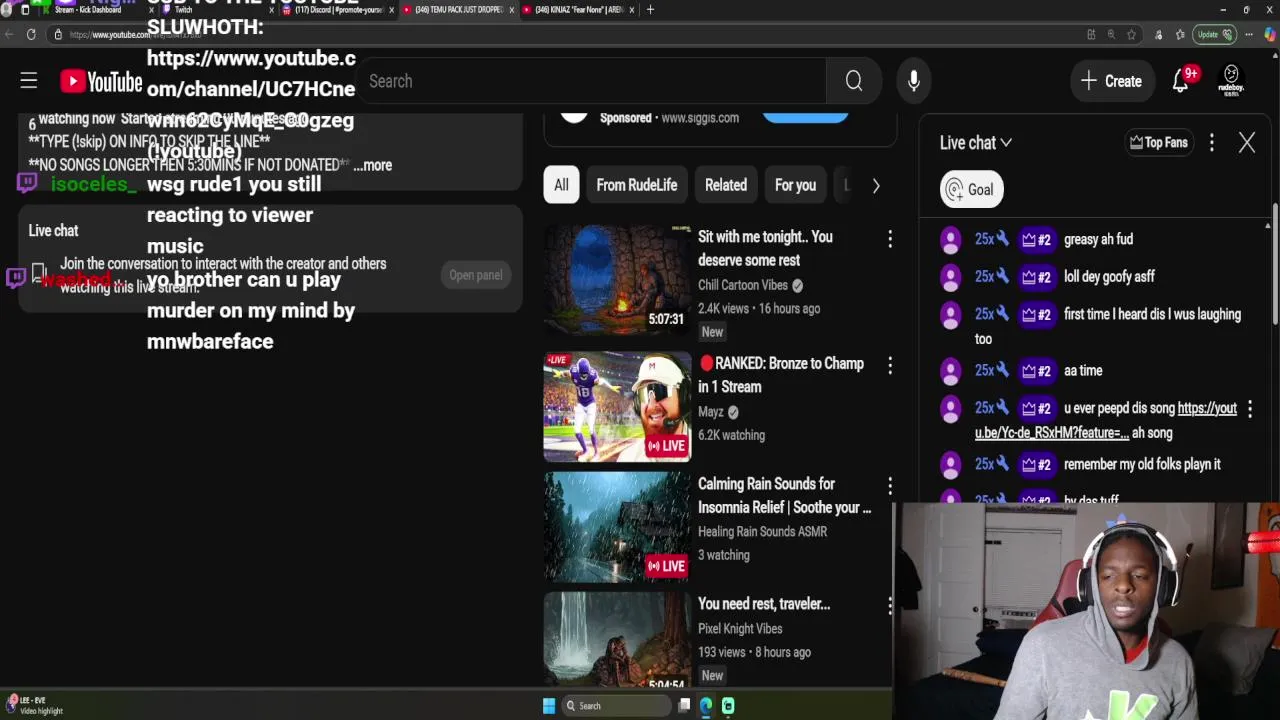Go to YouTube home via the logo

tap(101, 81)
